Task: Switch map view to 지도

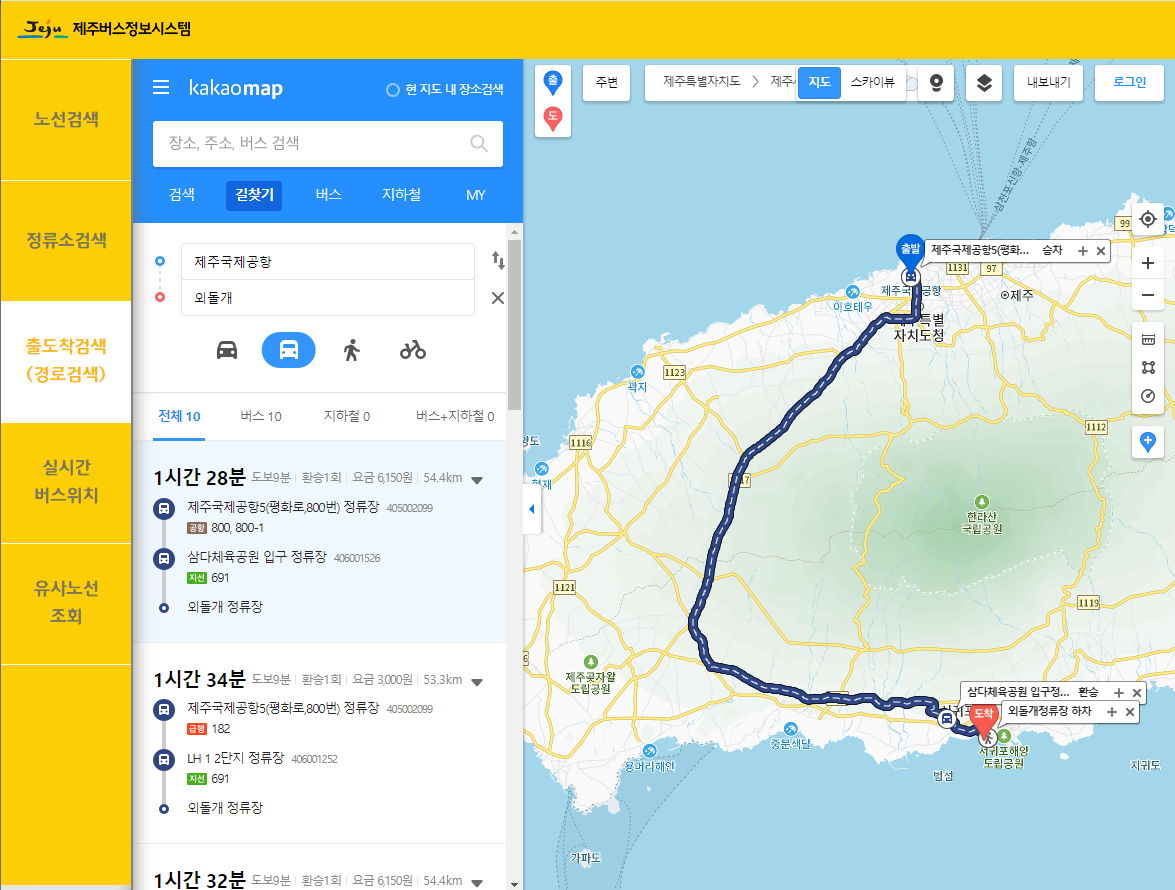Action: 819,82
